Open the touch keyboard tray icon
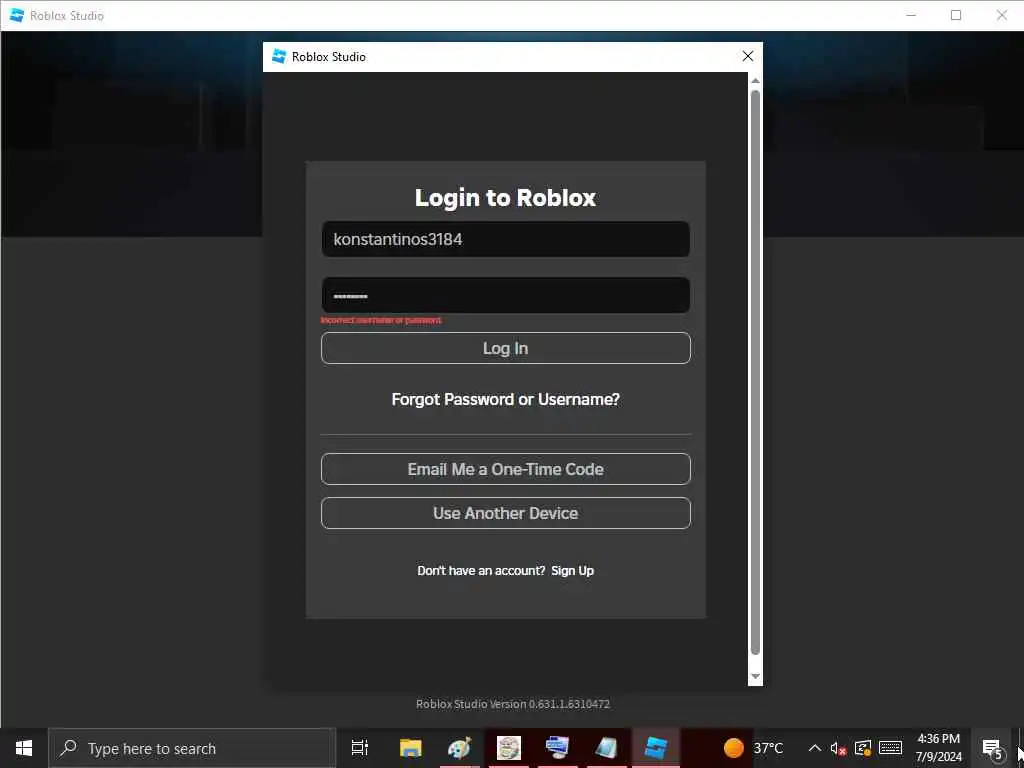This screenshot has height=768, width=1024. 890,748
